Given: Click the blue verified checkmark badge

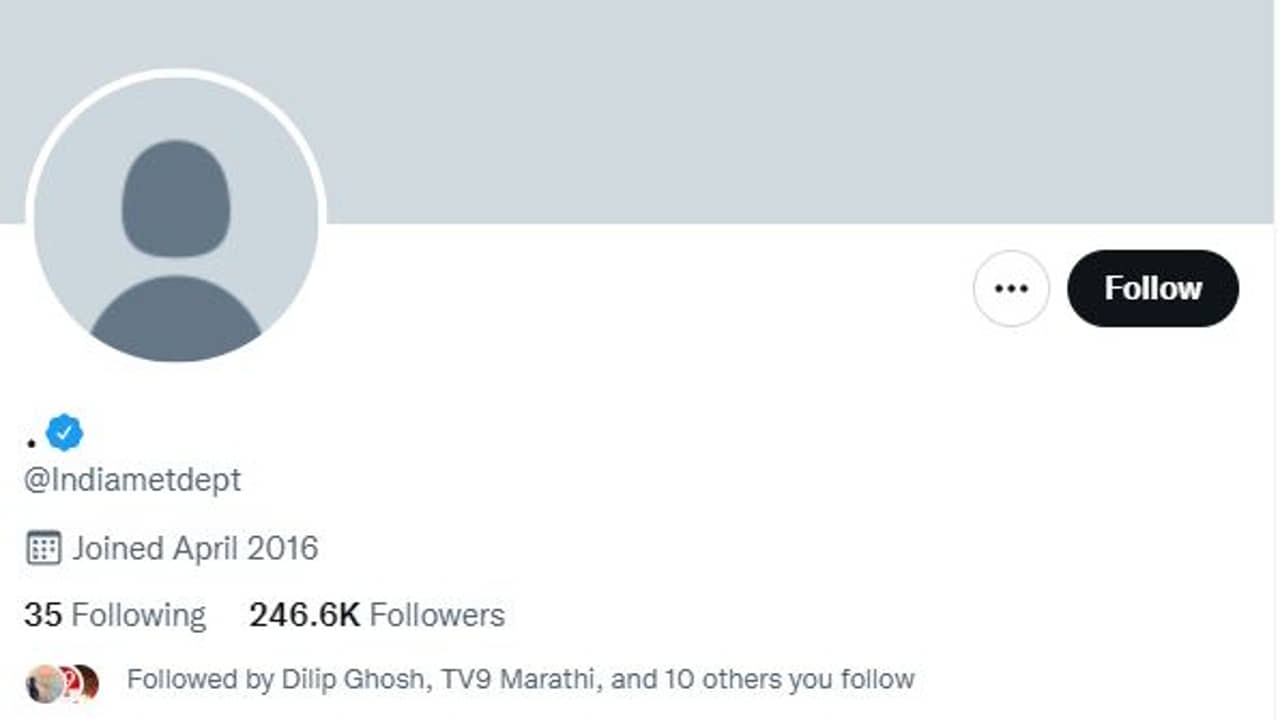Looking at the screenshot, I should tap(65, 433).
